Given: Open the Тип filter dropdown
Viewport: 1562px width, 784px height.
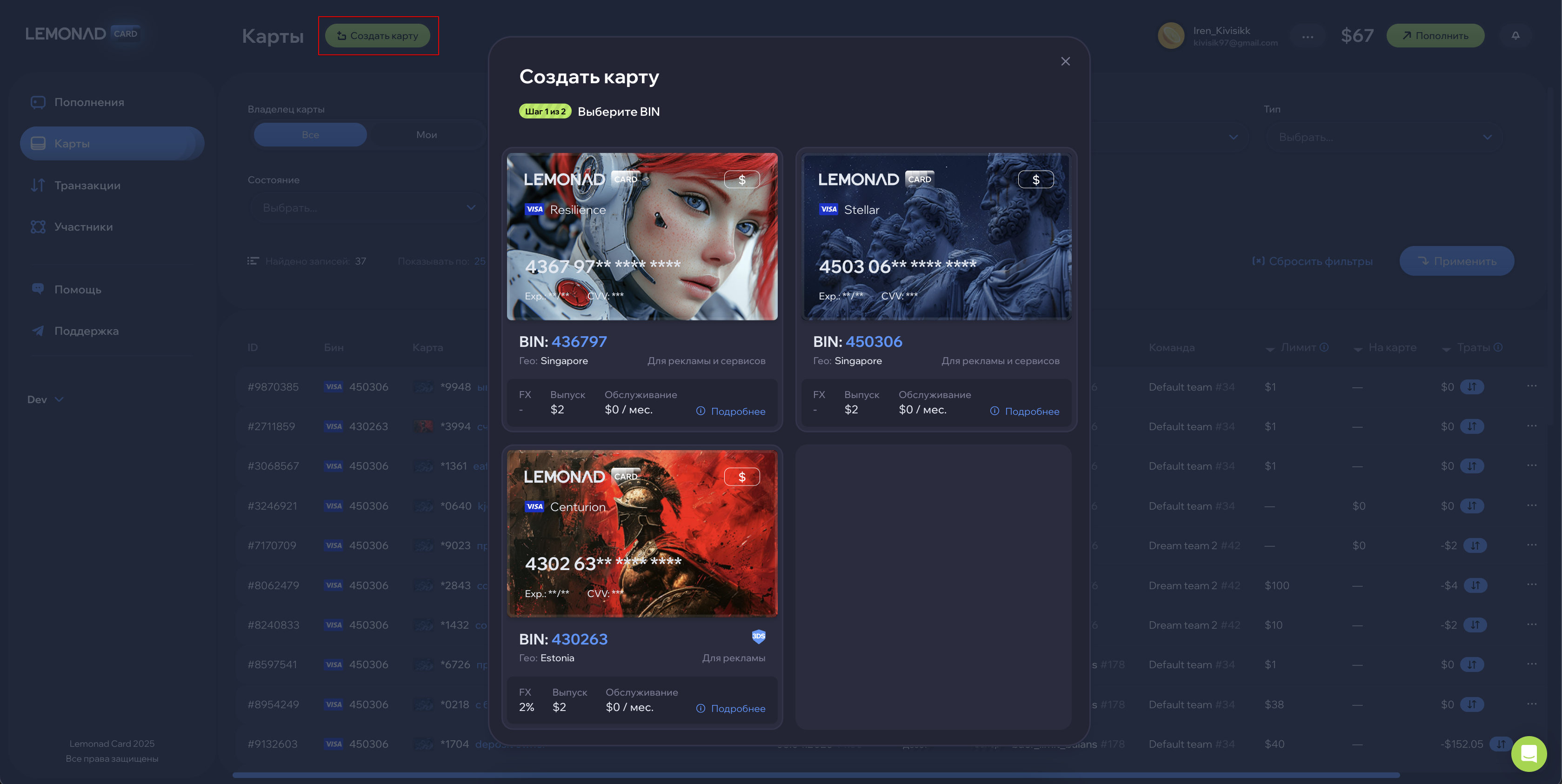Looking at the screenshot, I should point(1384,138).
